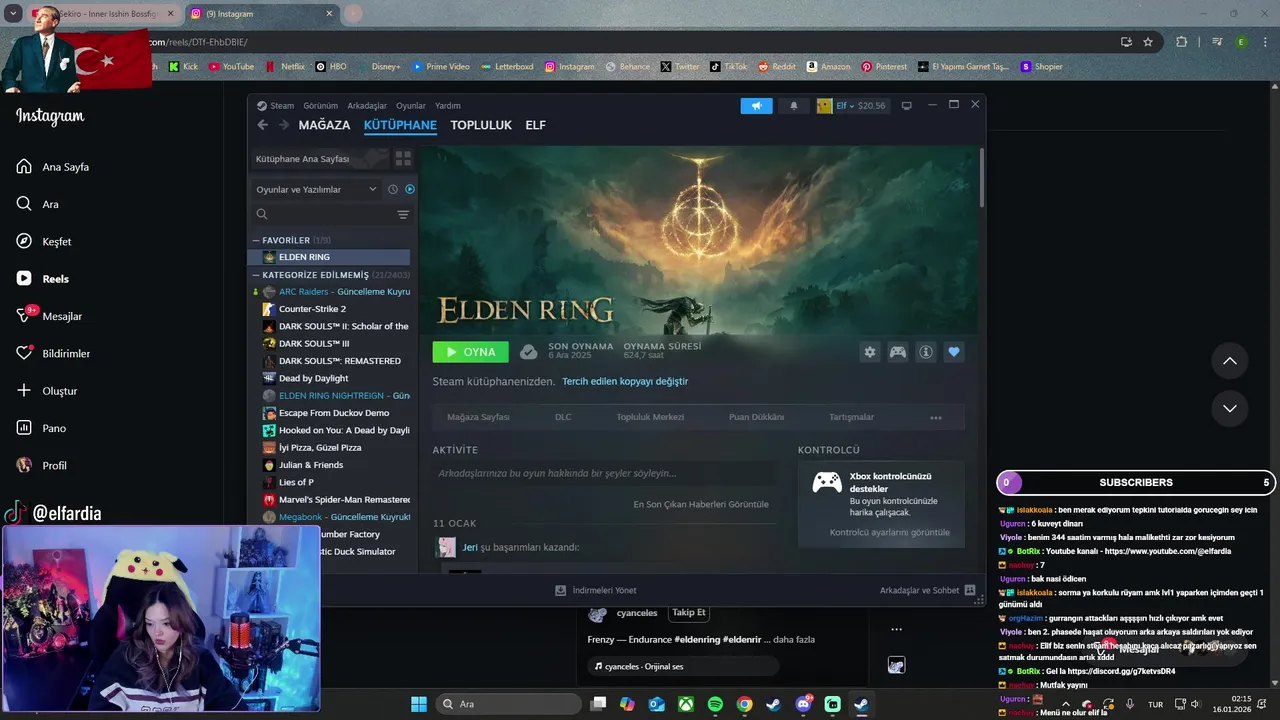
Task: Open Görünüm menu
Action: click(x=320, y=105)
